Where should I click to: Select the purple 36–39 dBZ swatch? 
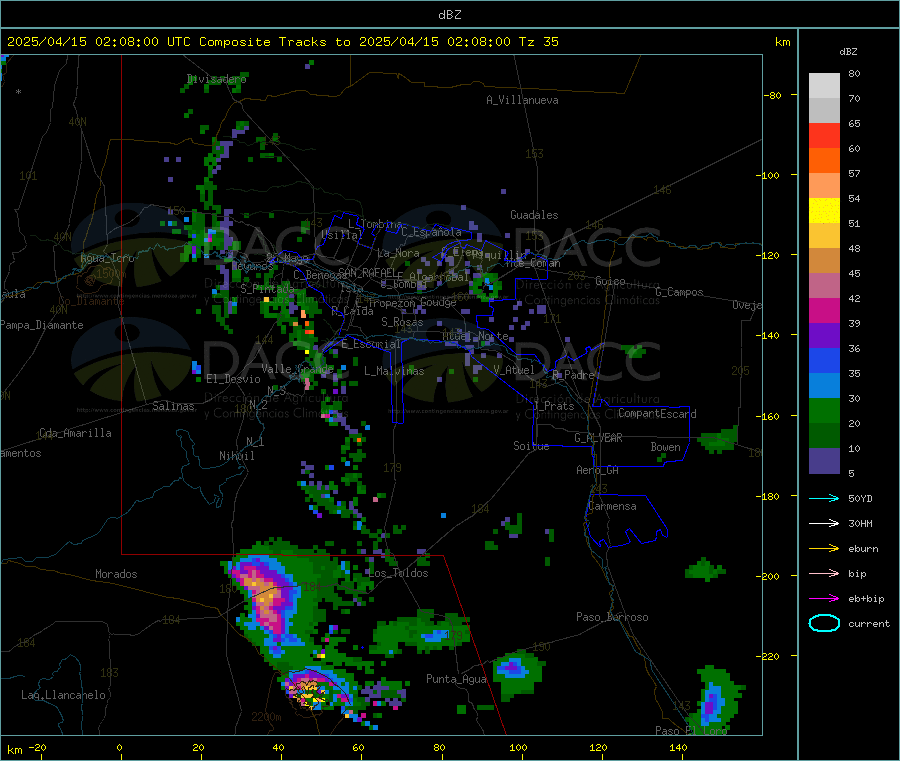point(824,336)
